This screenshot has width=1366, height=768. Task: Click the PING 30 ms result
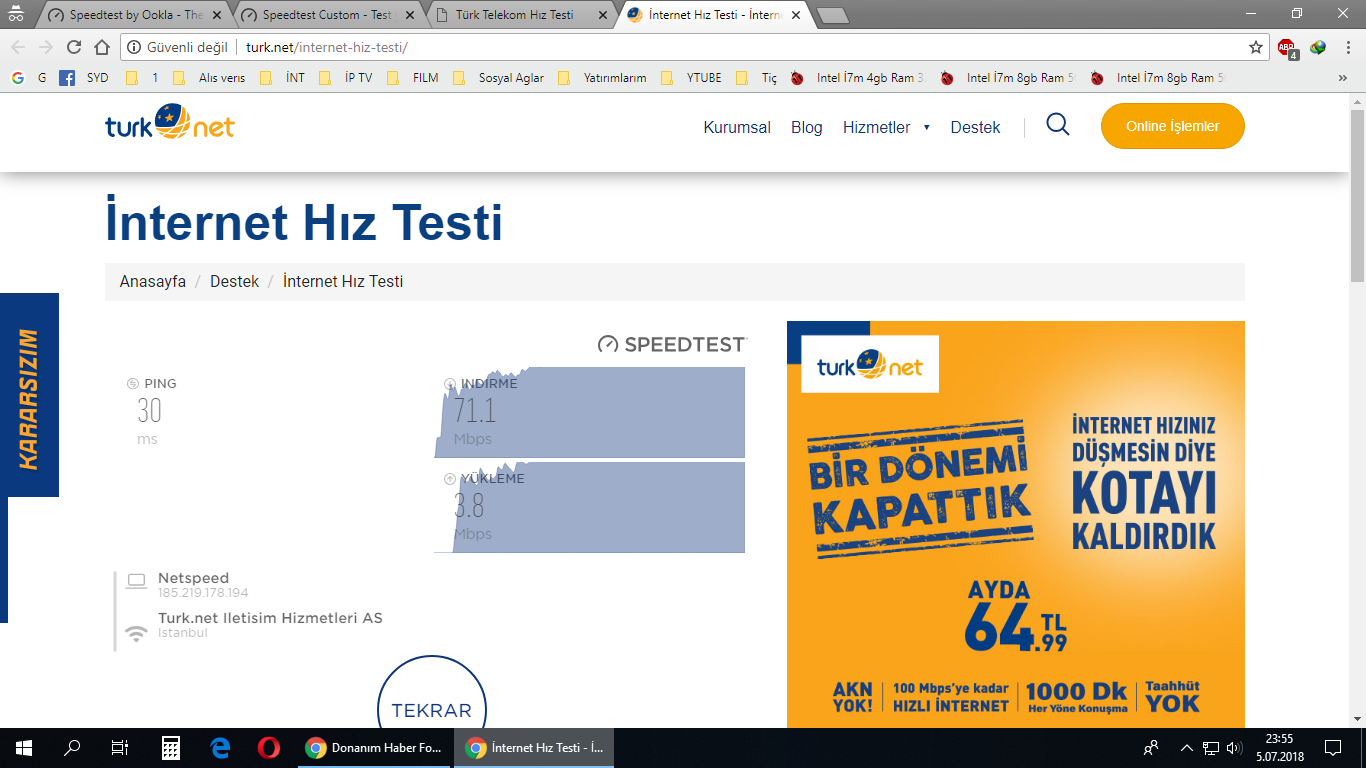pos(152,411)
